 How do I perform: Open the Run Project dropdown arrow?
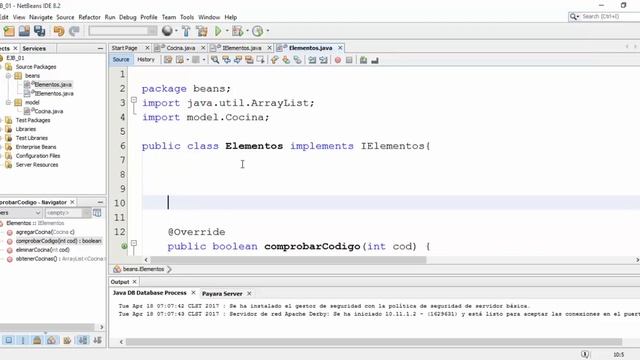227,31
